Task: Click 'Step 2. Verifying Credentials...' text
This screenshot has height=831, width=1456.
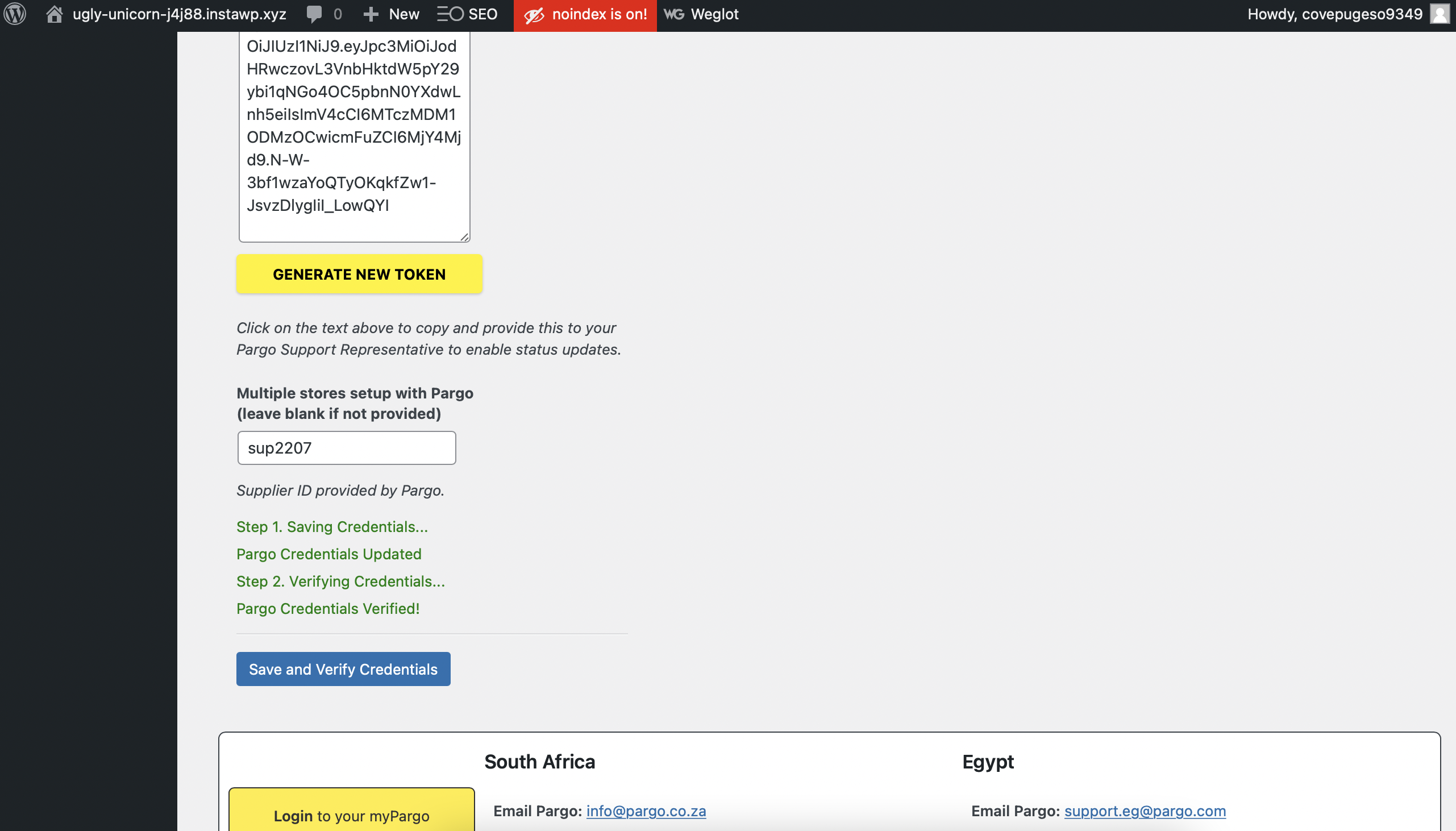Action: click(340, 581)
